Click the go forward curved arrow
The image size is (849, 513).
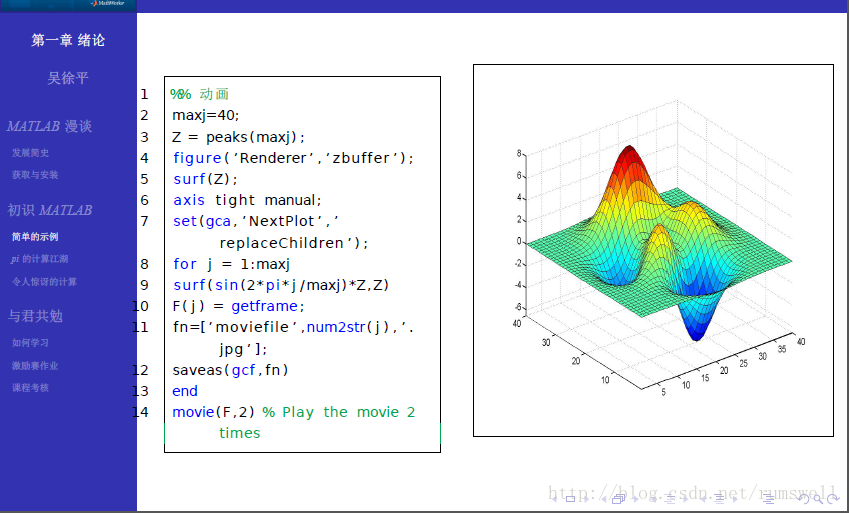(x=833, y=499)
